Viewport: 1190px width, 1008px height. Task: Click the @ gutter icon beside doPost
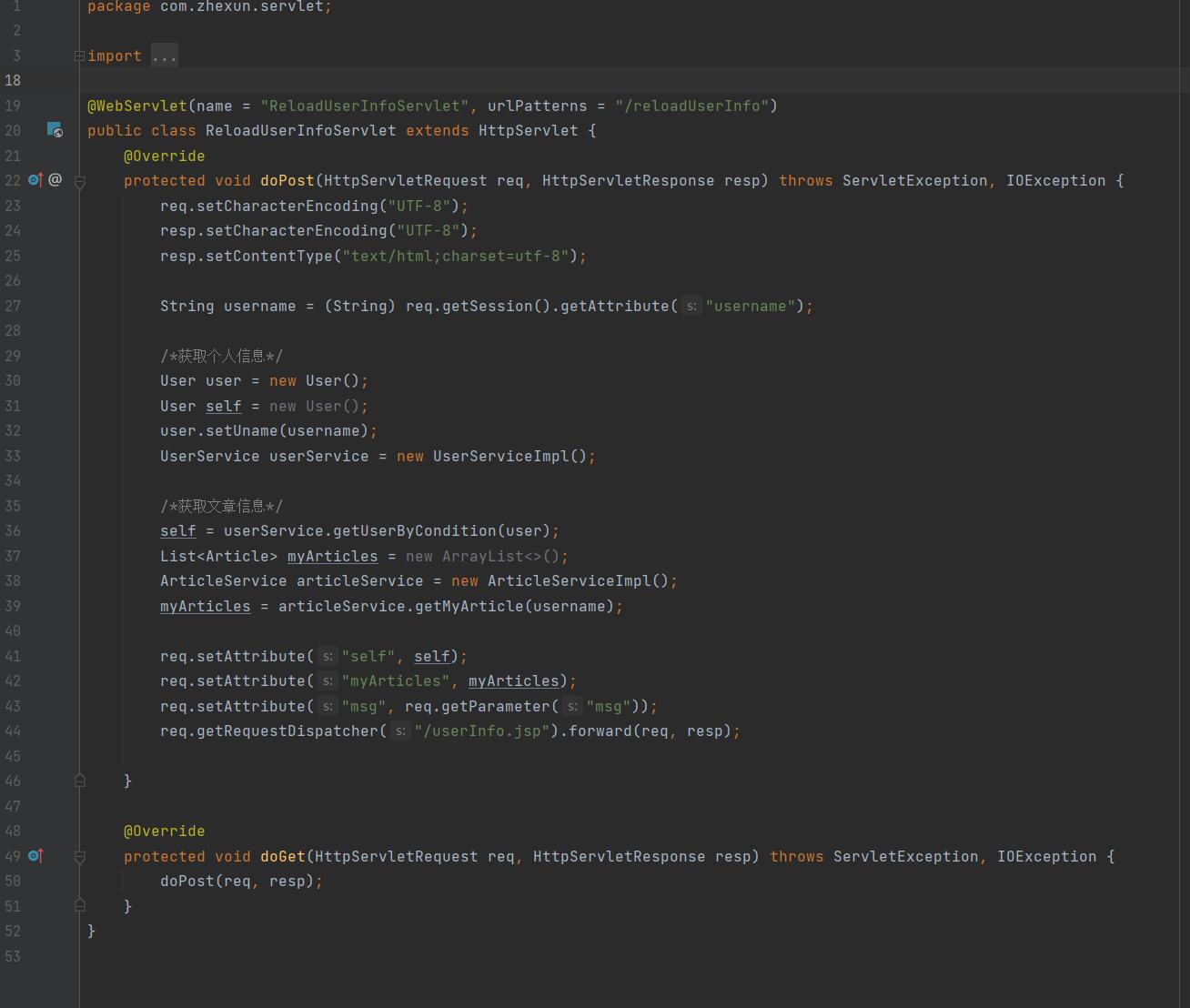coord(55,179)
